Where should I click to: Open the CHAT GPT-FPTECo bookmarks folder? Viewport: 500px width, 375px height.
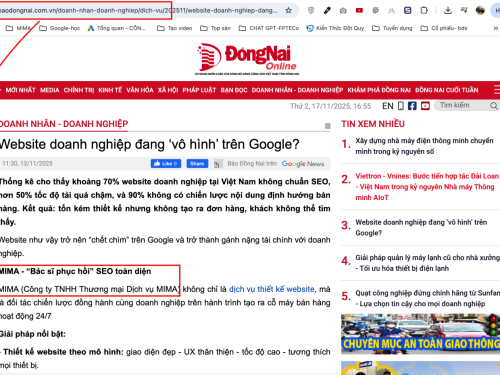pyautogui.click(x=269, y=28)
